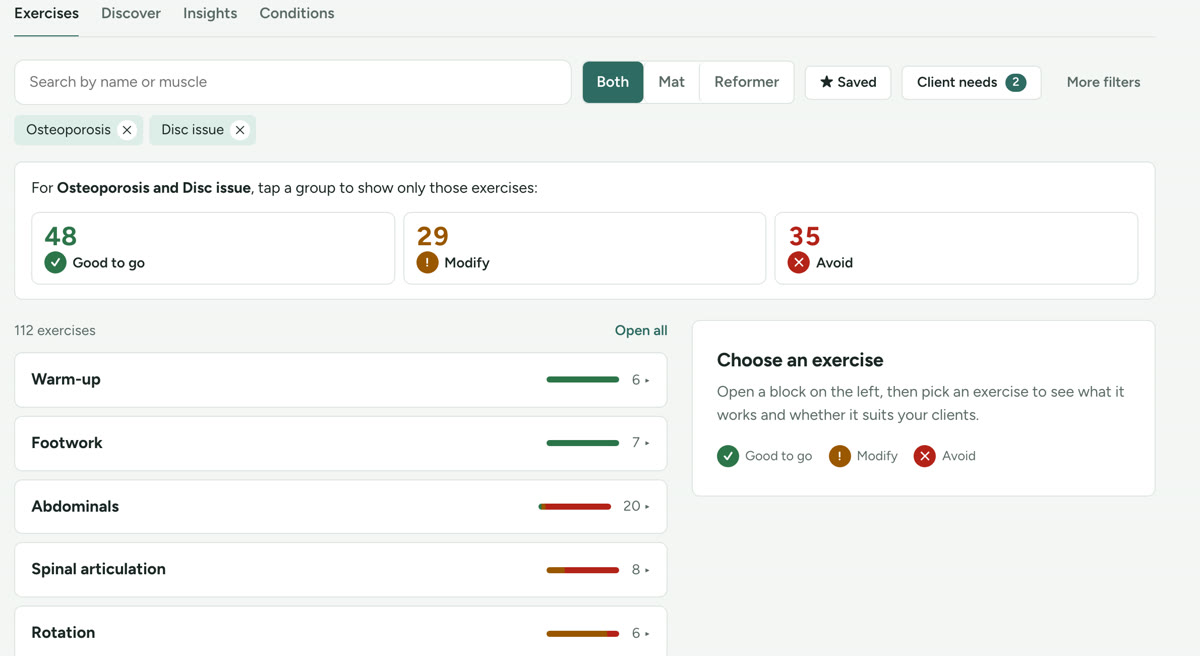Click the Modify legend icon in Choose an exercise panel
Screen dimensions: 1200x656
tap(840, 456)
